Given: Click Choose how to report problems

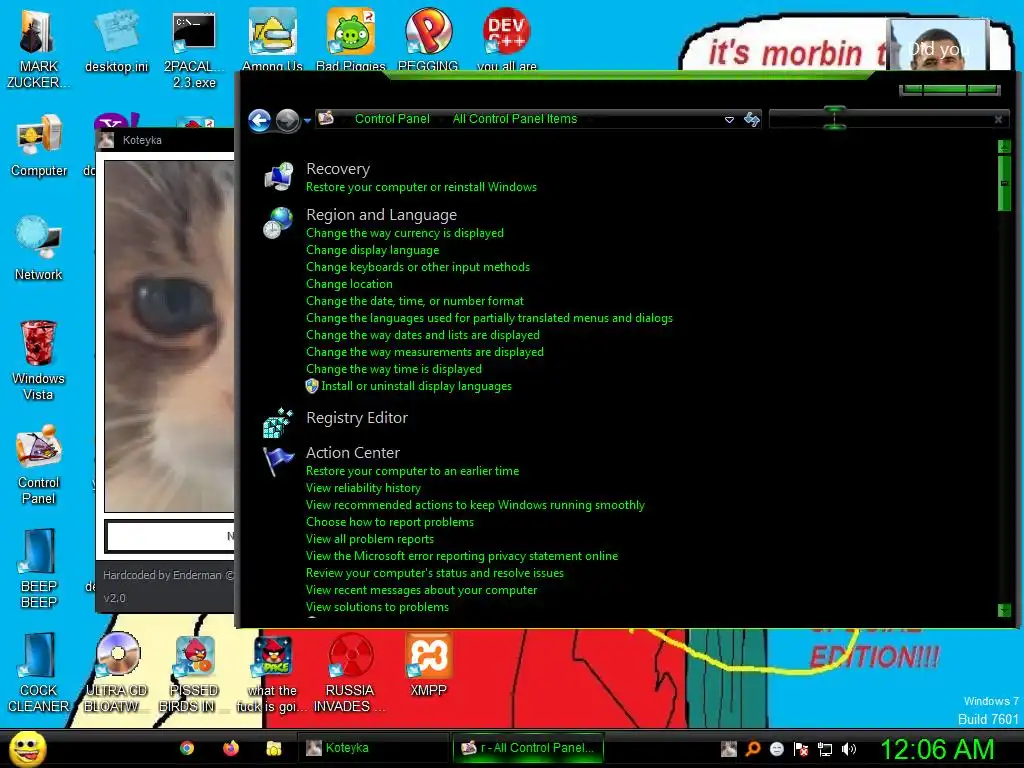Looking at the screenshot, I should (390, 522).
